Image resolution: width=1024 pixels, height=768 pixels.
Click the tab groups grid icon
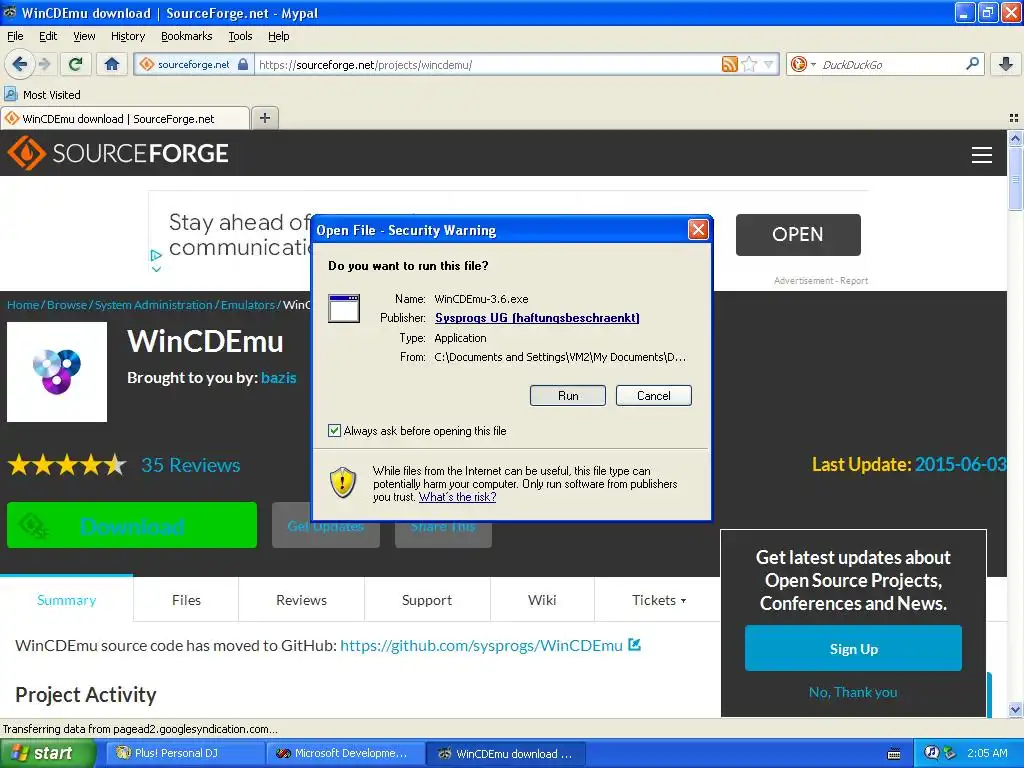(1014, 118)
